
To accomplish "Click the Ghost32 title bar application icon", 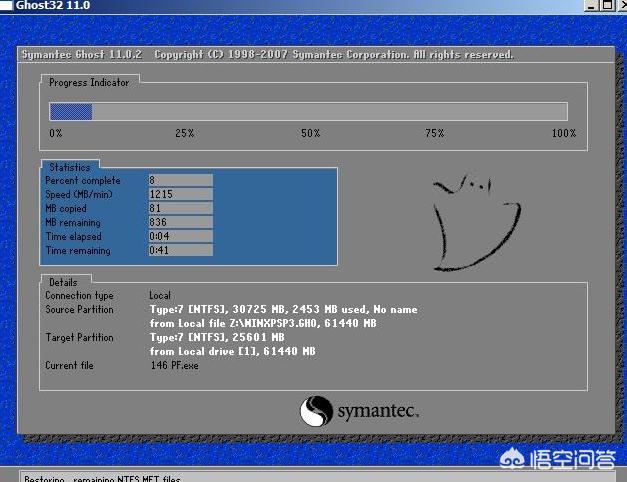I will (x=7, y=5).
